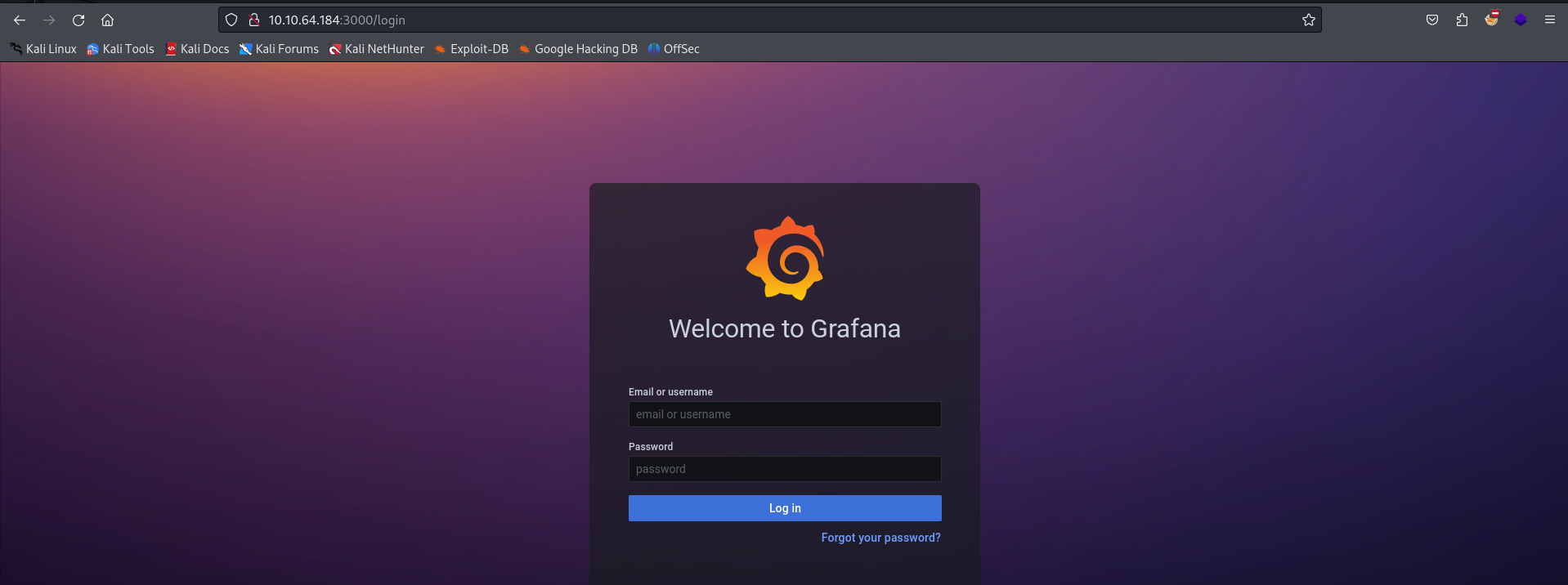
Task: Bookmark this page with the star icon
Action: tap(1308, 20)
